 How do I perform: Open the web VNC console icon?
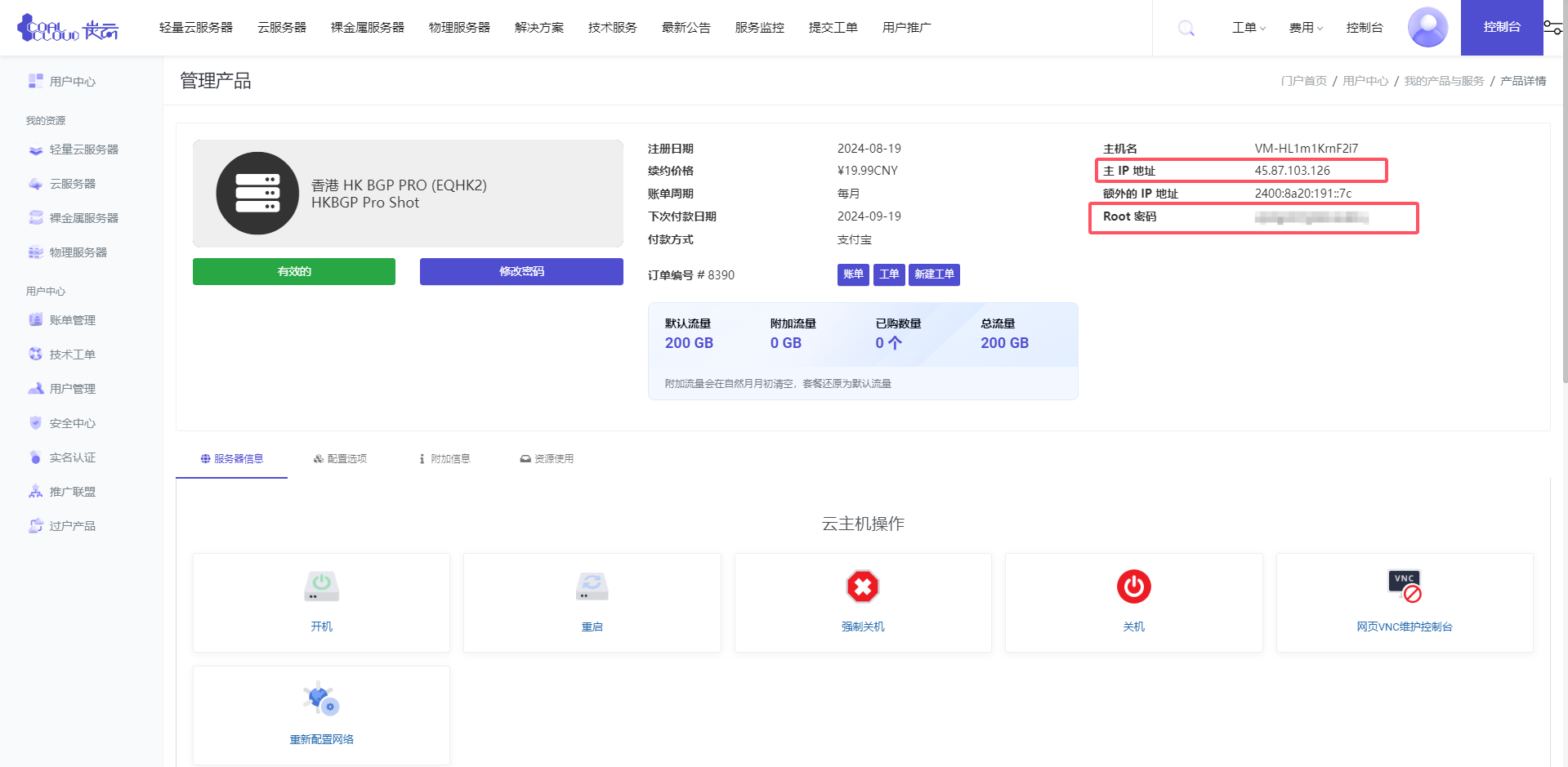click(x=1404, y=586)
